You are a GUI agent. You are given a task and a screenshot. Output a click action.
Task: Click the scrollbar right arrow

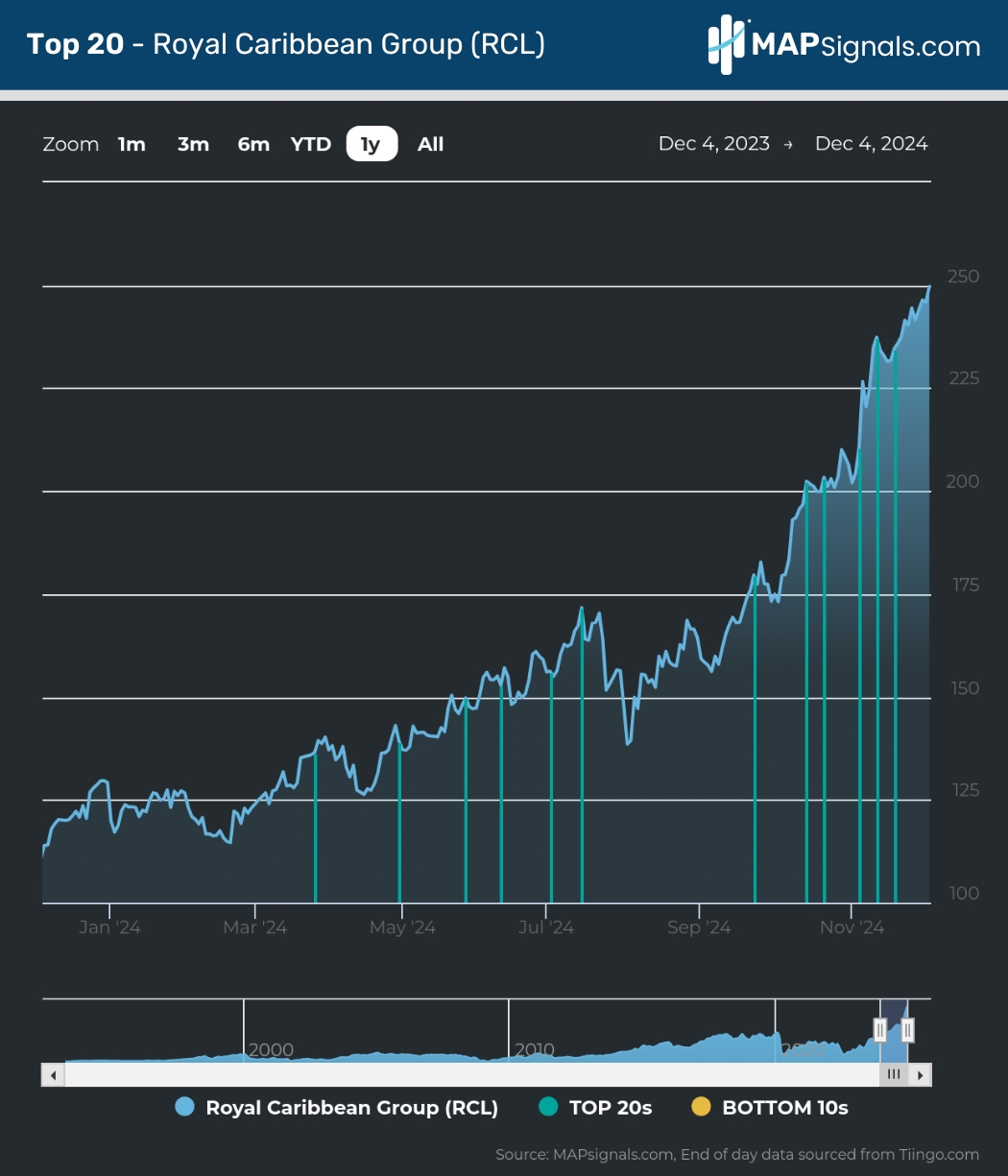tap(921, 1074)
